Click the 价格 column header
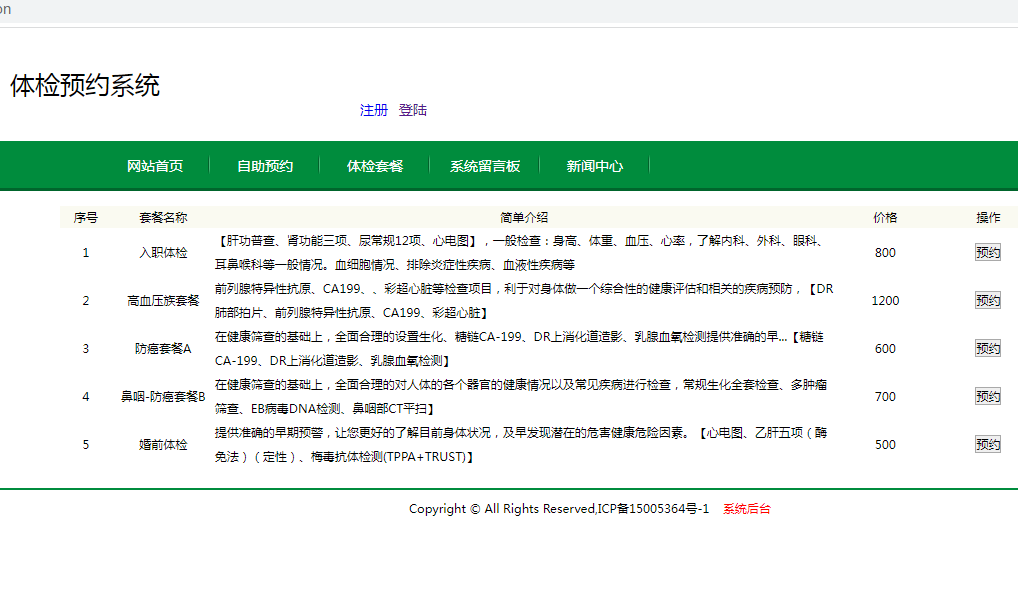This screenshot has height=605, width=1018. [x=885, y=217]
